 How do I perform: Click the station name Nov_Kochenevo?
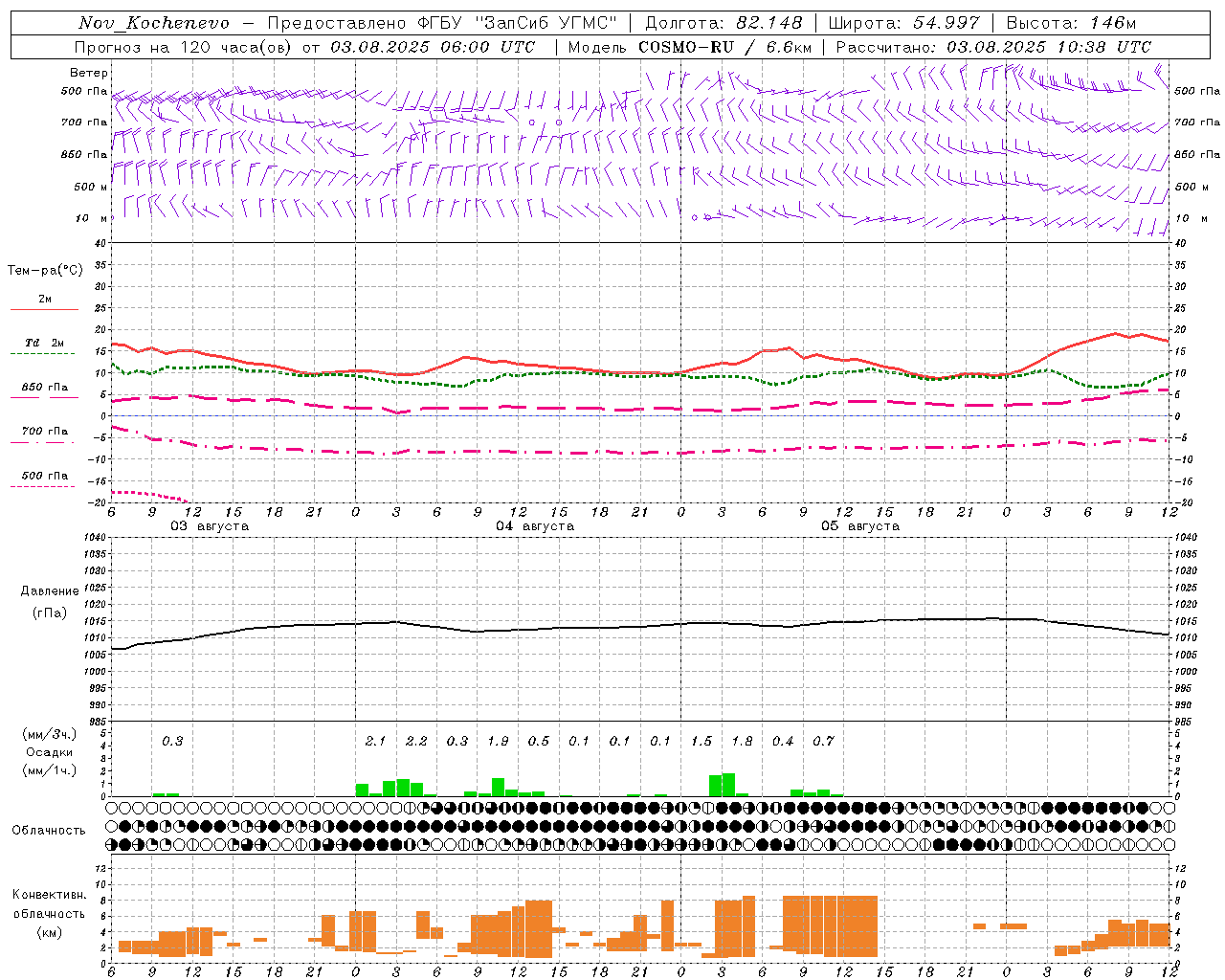click(153, 23)
